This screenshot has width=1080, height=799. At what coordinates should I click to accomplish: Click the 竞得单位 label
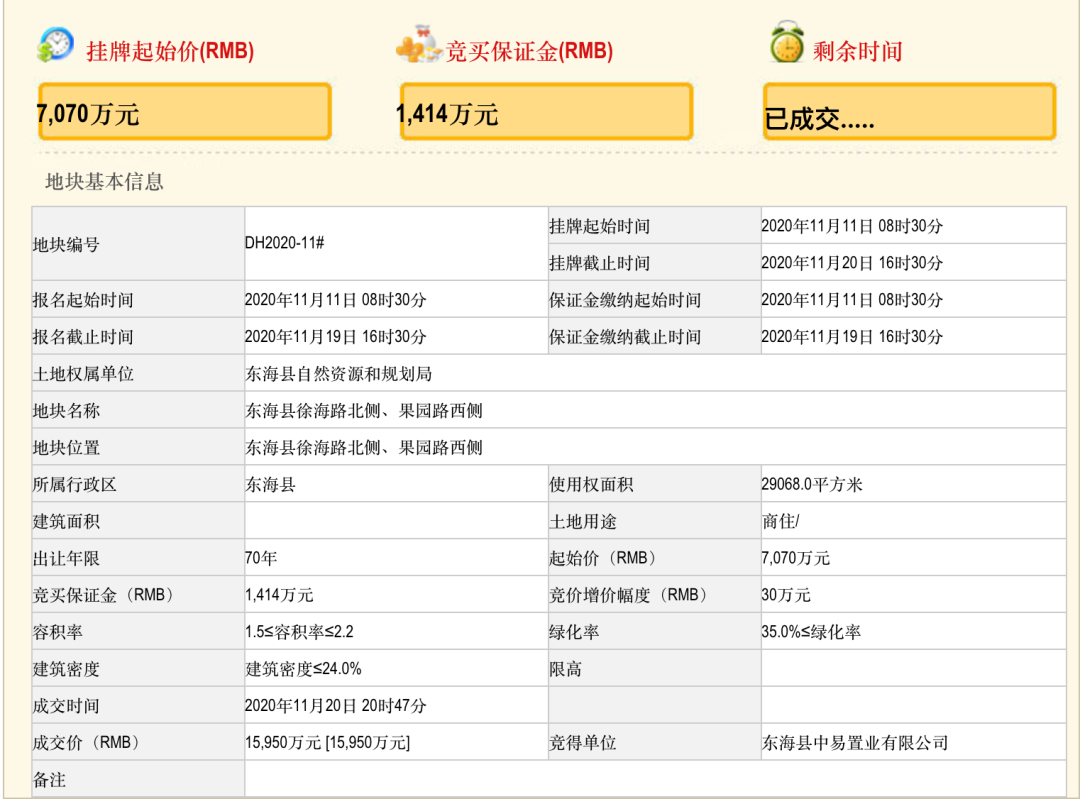[x=583, y=743]
